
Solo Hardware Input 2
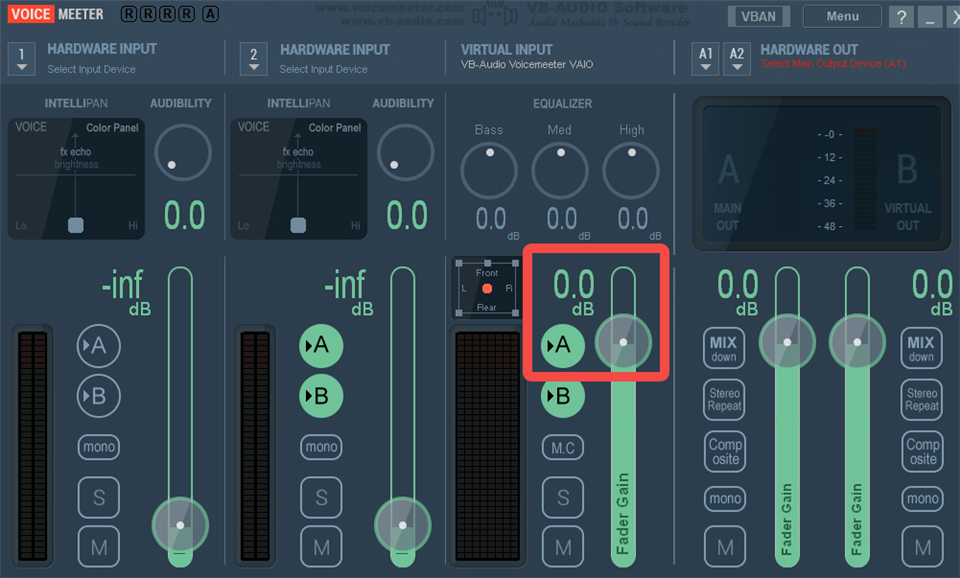[321, 497]
